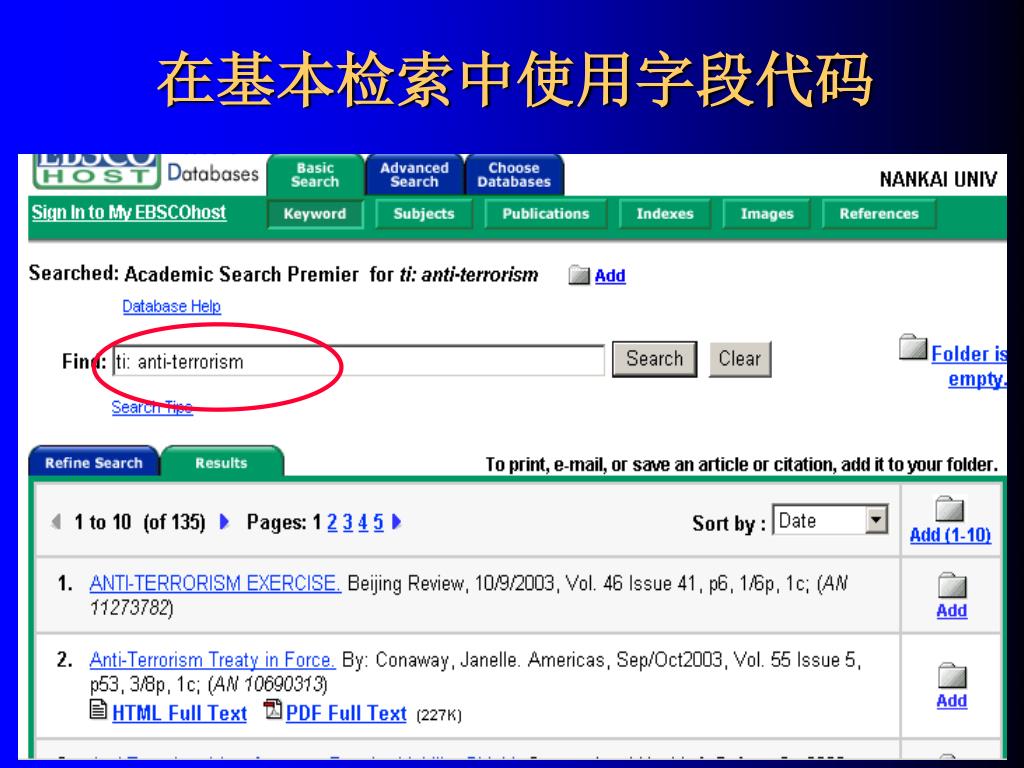Switch to the Basic Search tab
The width and height of the screenshot is (1024, 768).
click(x=315, y=175)
